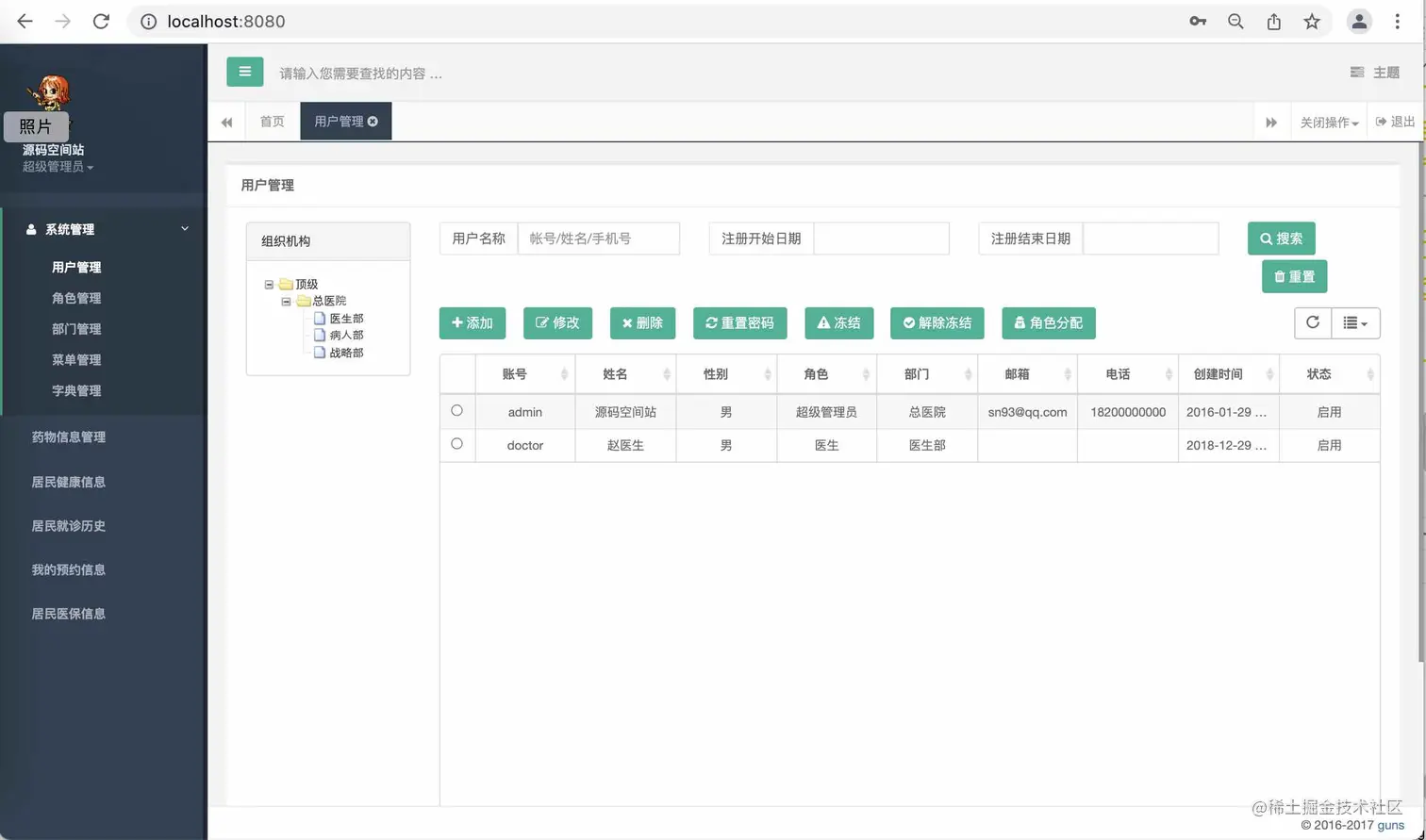Reload the page with the browser refresh icon
Screen dimensions: 1426x840
(101, 21)
